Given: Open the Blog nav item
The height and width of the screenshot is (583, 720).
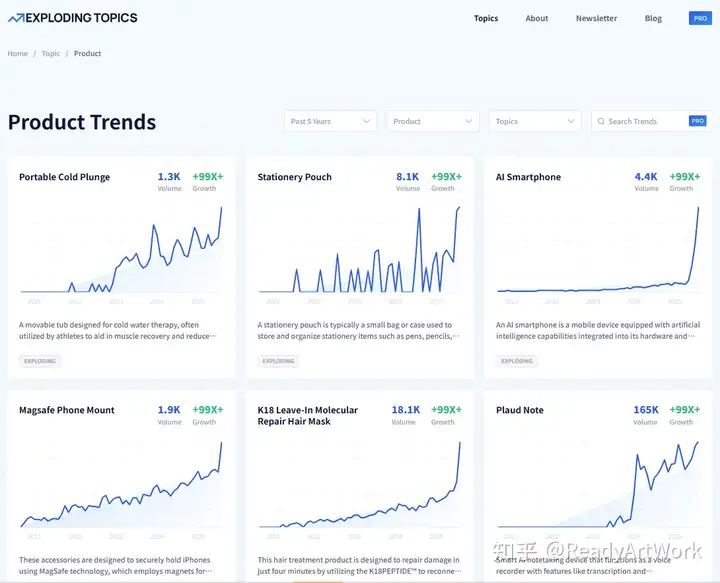Looking at the screenshot, I should [x=653, y=18].
